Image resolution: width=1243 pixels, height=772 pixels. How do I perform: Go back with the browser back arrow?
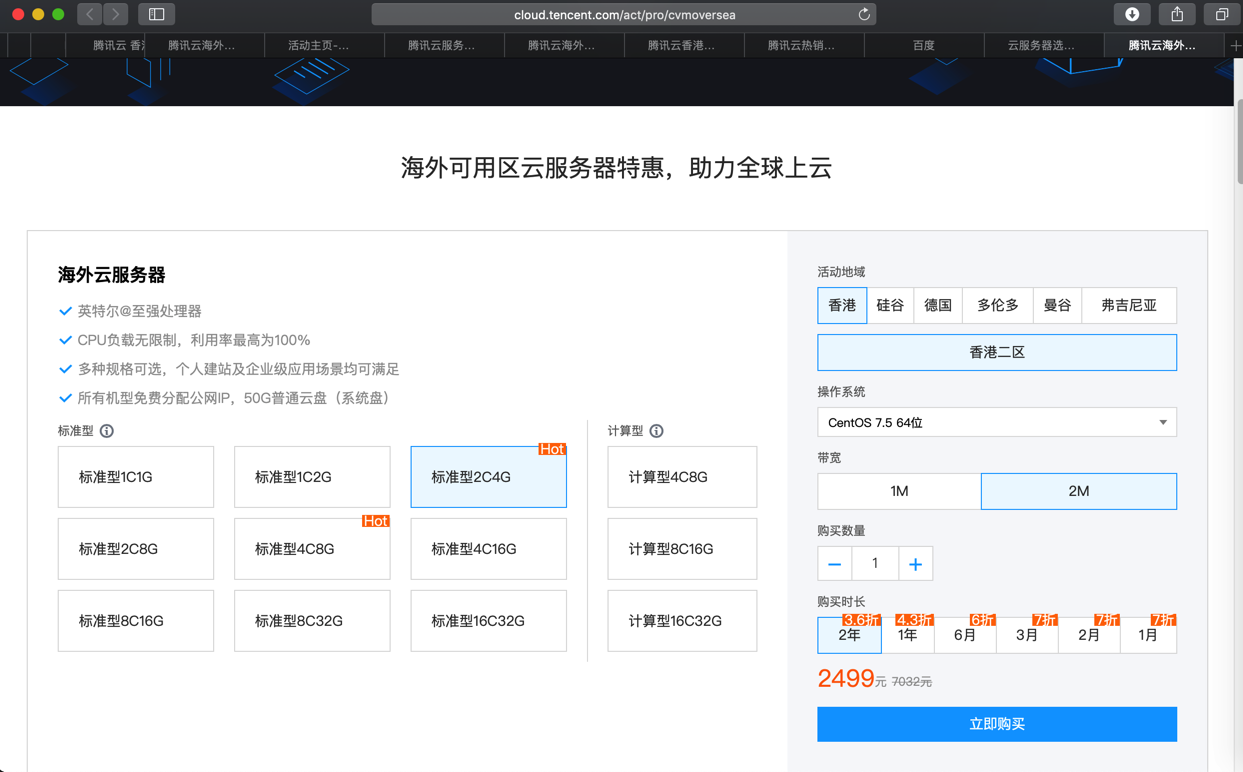[90, 14]
